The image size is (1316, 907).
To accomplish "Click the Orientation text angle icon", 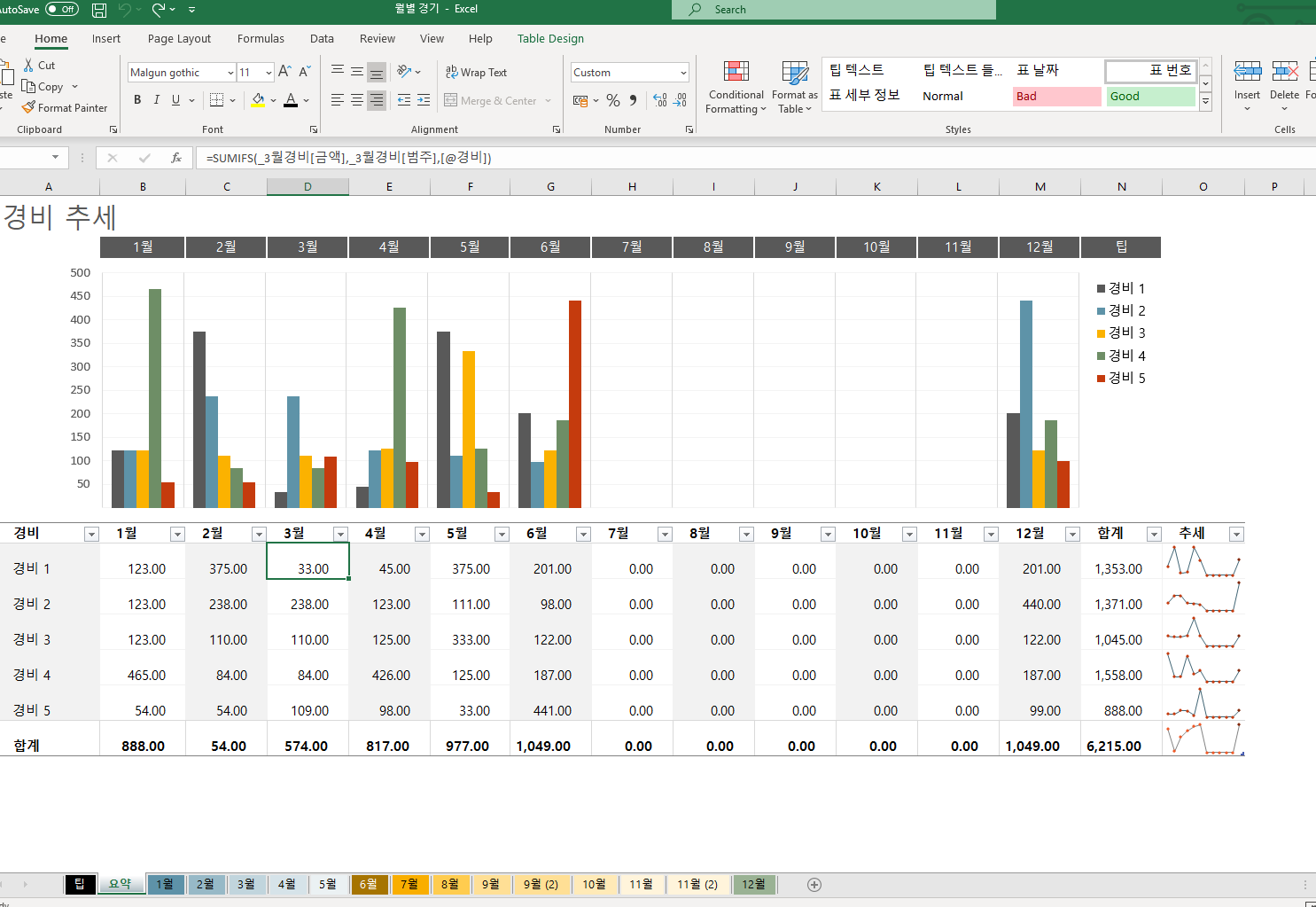I will 404,72.
